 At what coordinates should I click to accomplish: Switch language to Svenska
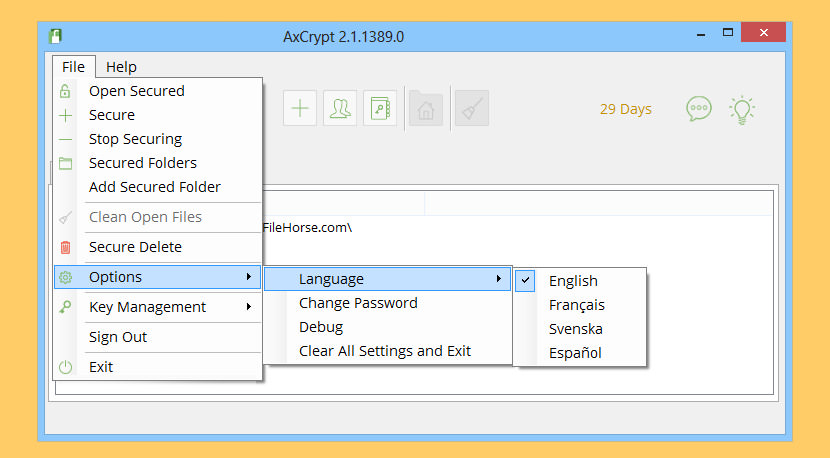(581, 329)
